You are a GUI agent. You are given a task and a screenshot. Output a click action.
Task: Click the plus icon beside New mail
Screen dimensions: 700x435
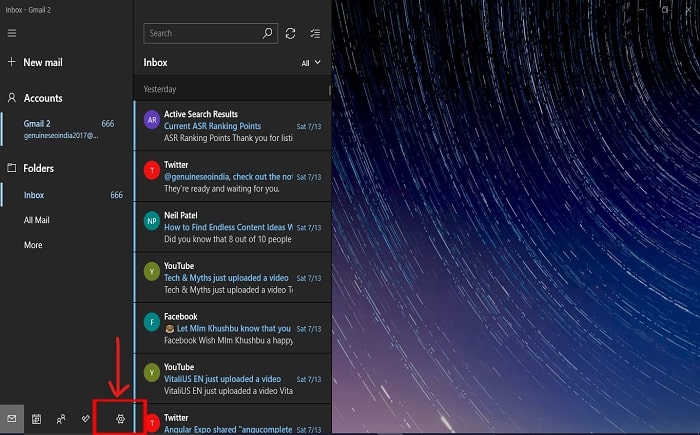pos(12,62)
